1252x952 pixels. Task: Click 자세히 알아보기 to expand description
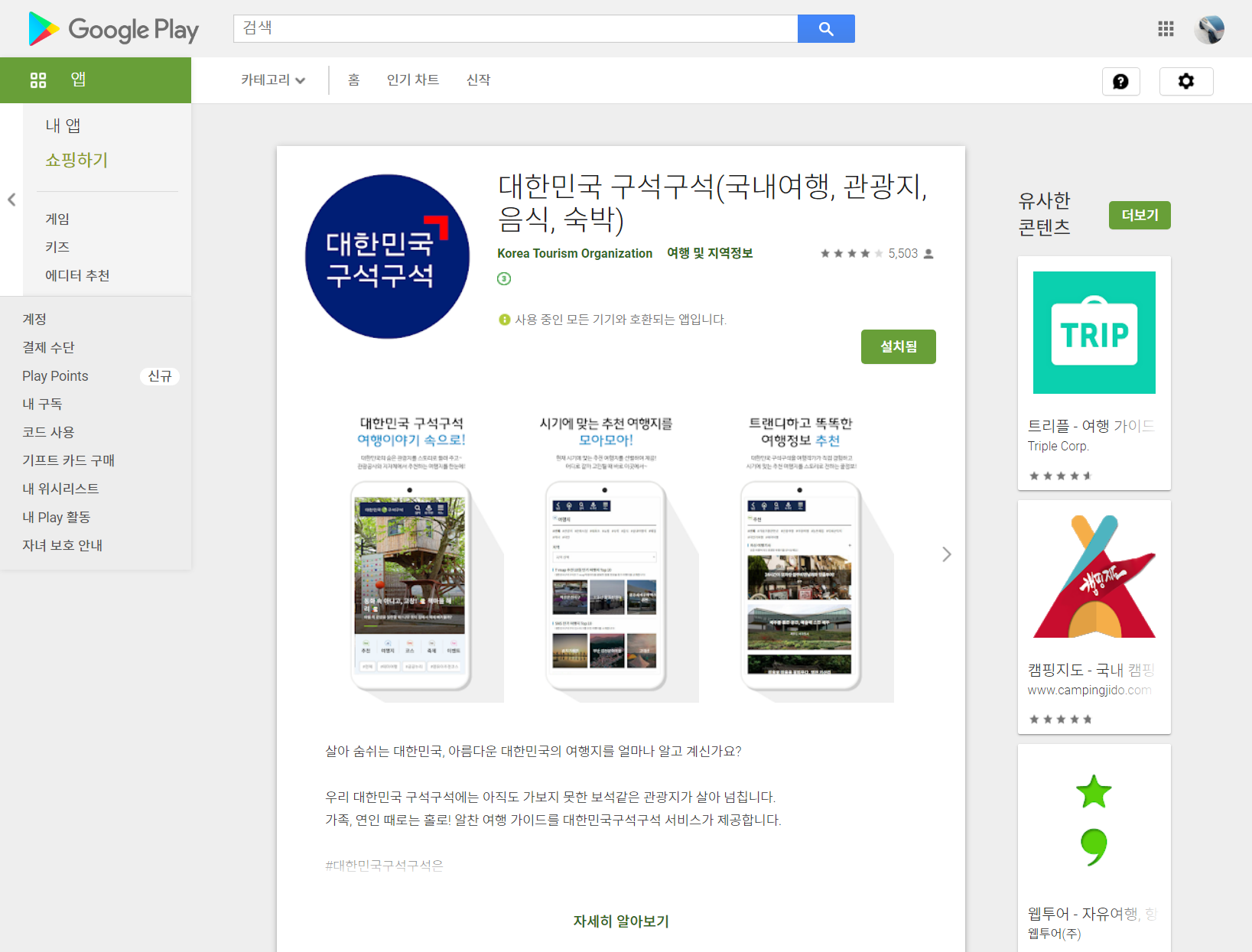(621, 921)
